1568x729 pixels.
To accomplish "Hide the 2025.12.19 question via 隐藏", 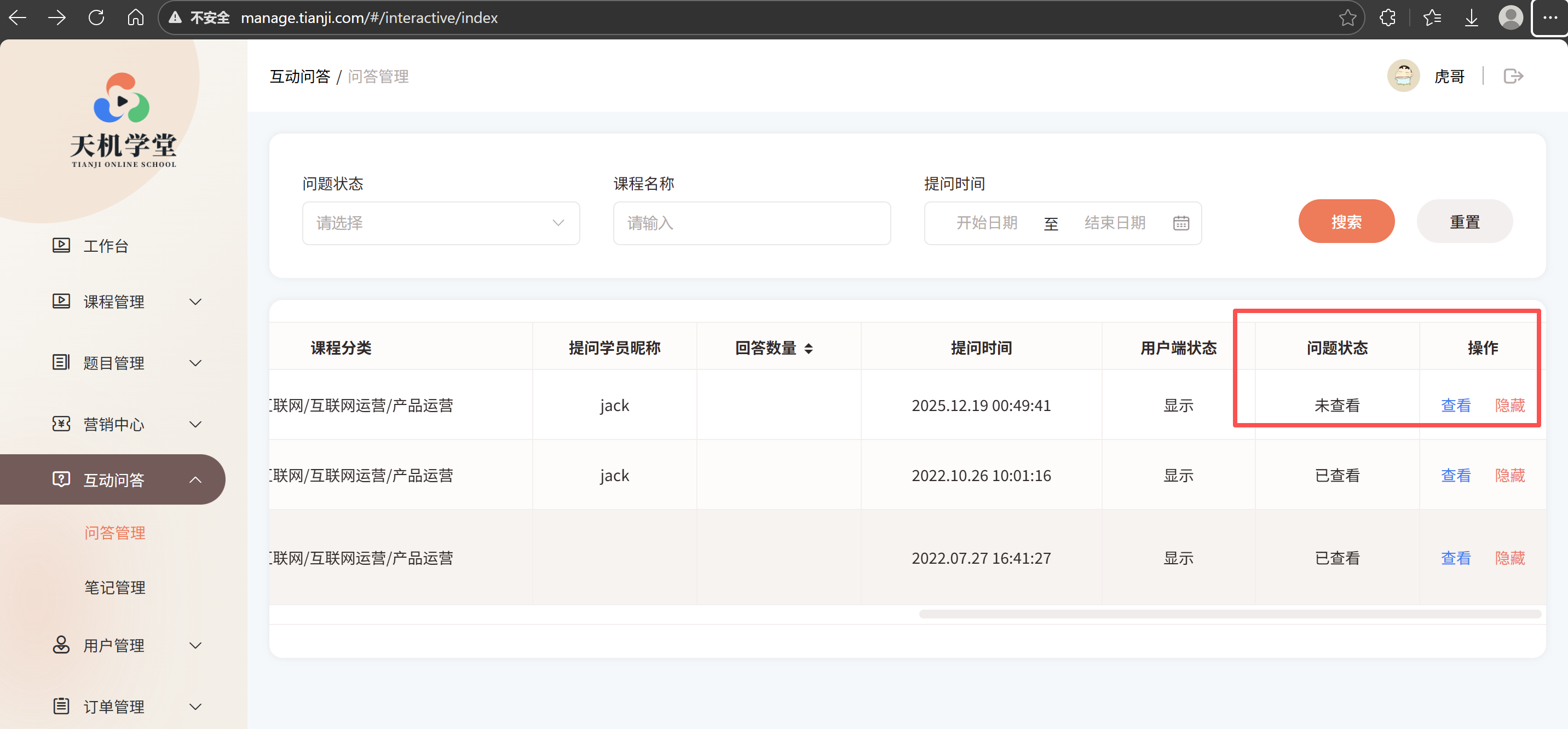I will click(x=1509, y=405).
